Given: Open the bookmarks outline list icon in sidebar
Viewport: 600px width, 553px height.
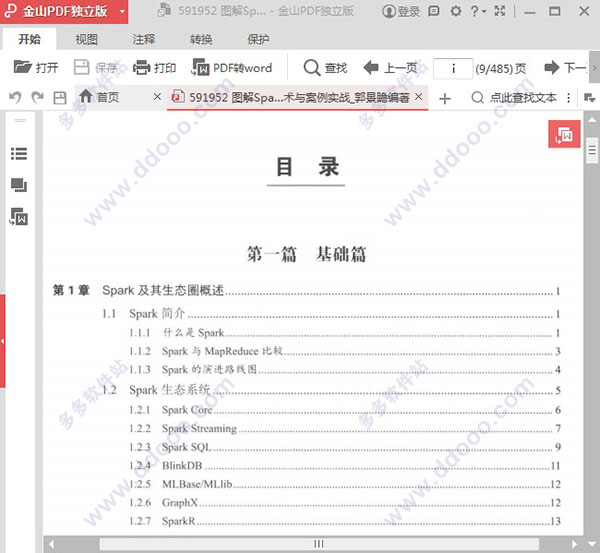Looking at the screenshot, I should click(x=19, y=153).
